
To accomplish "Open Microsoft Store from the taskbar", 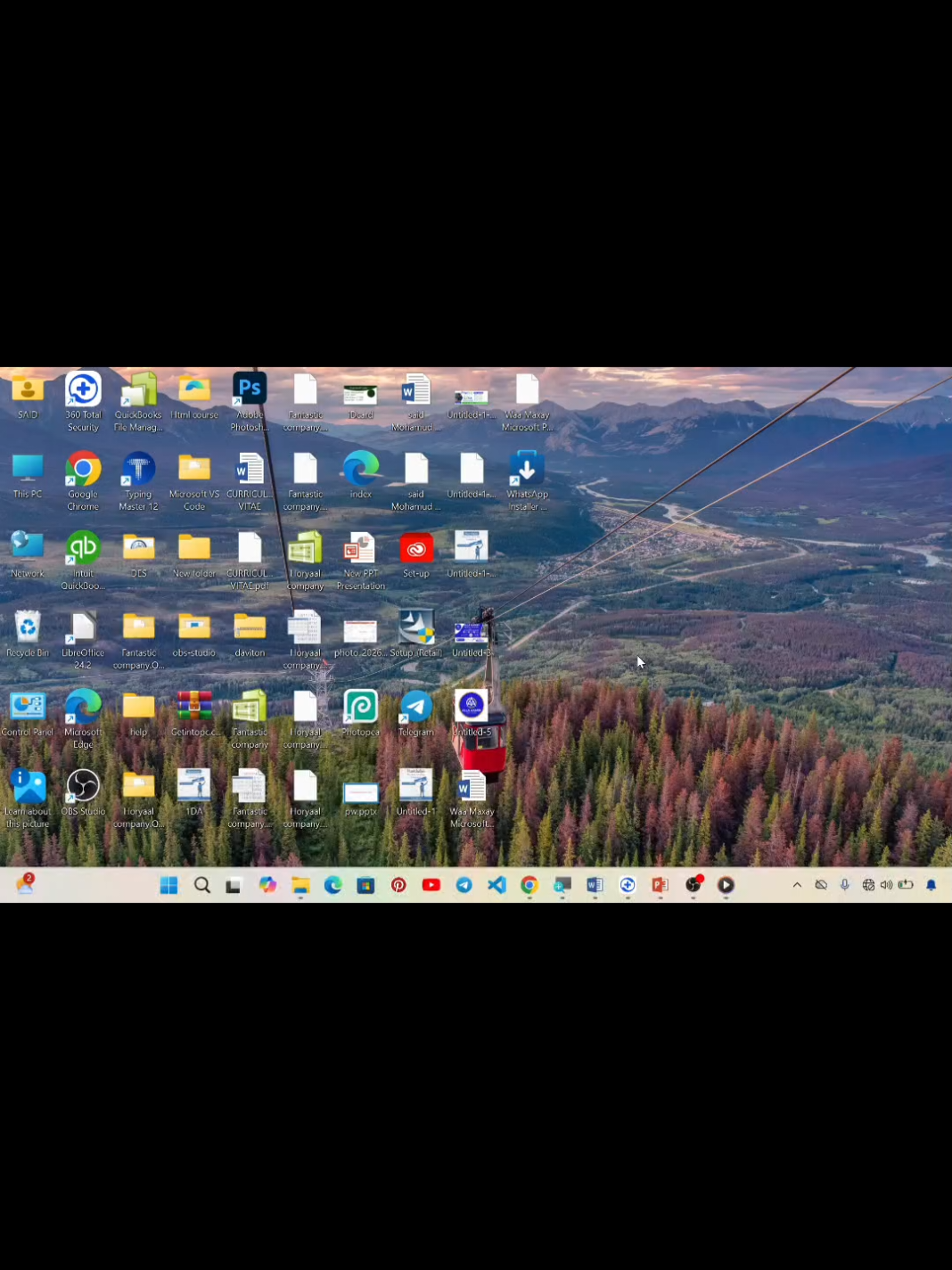I will click(365, 885).
